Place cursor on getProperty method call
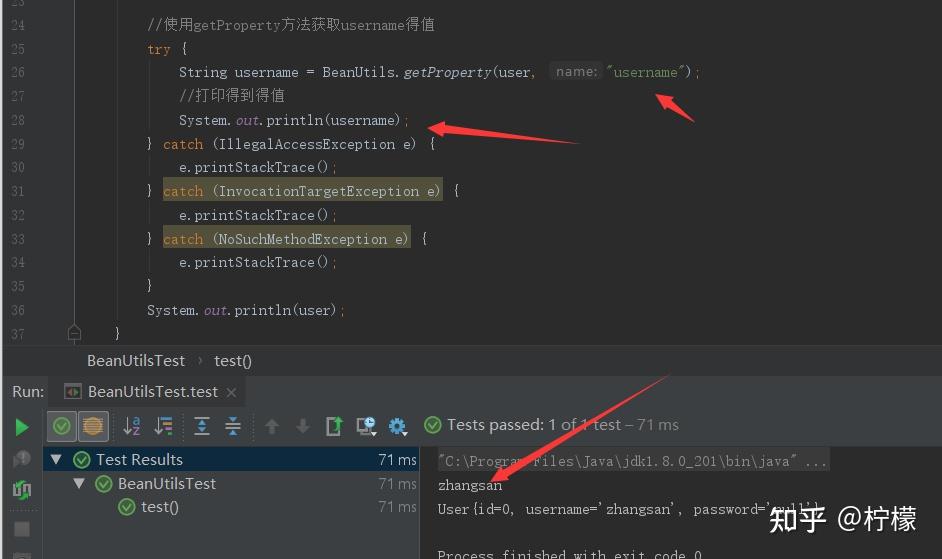The height and width of the screenshot is (559, 942). coord(448,72)
